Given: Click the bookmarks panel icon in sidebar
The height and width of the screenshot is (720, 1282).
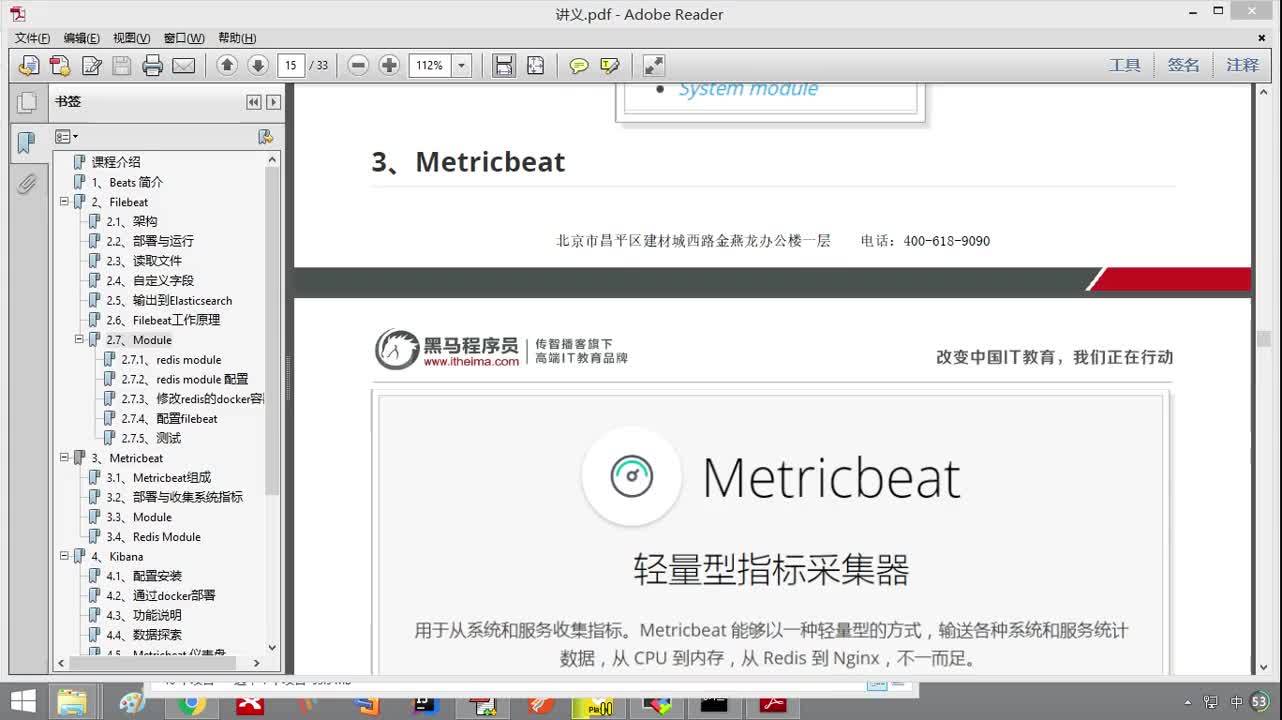Looking at the screenshot, I should 27,143.
